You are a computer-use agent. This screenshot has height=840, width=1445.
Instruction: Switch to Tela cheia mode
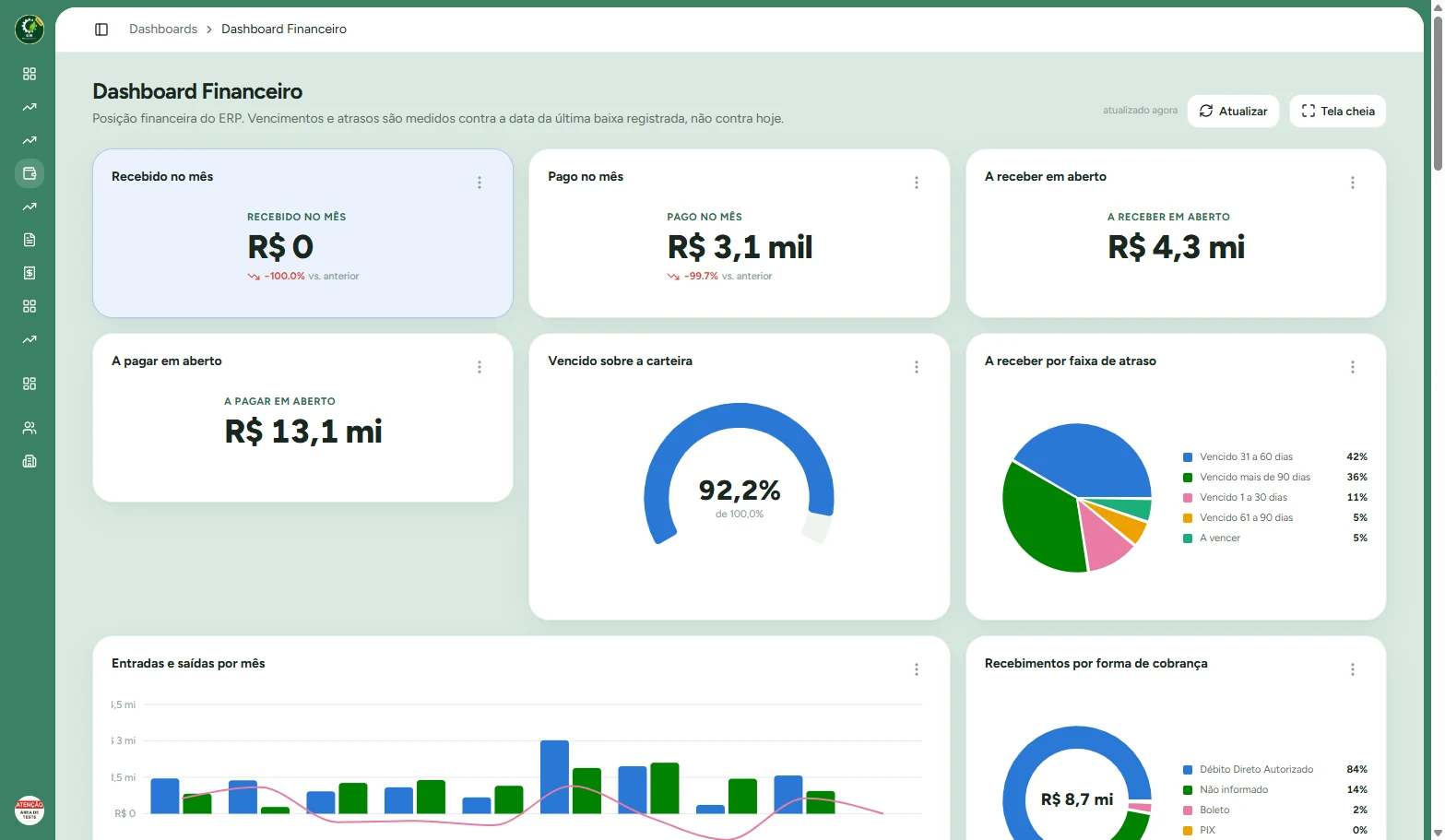pos(1337,111)
